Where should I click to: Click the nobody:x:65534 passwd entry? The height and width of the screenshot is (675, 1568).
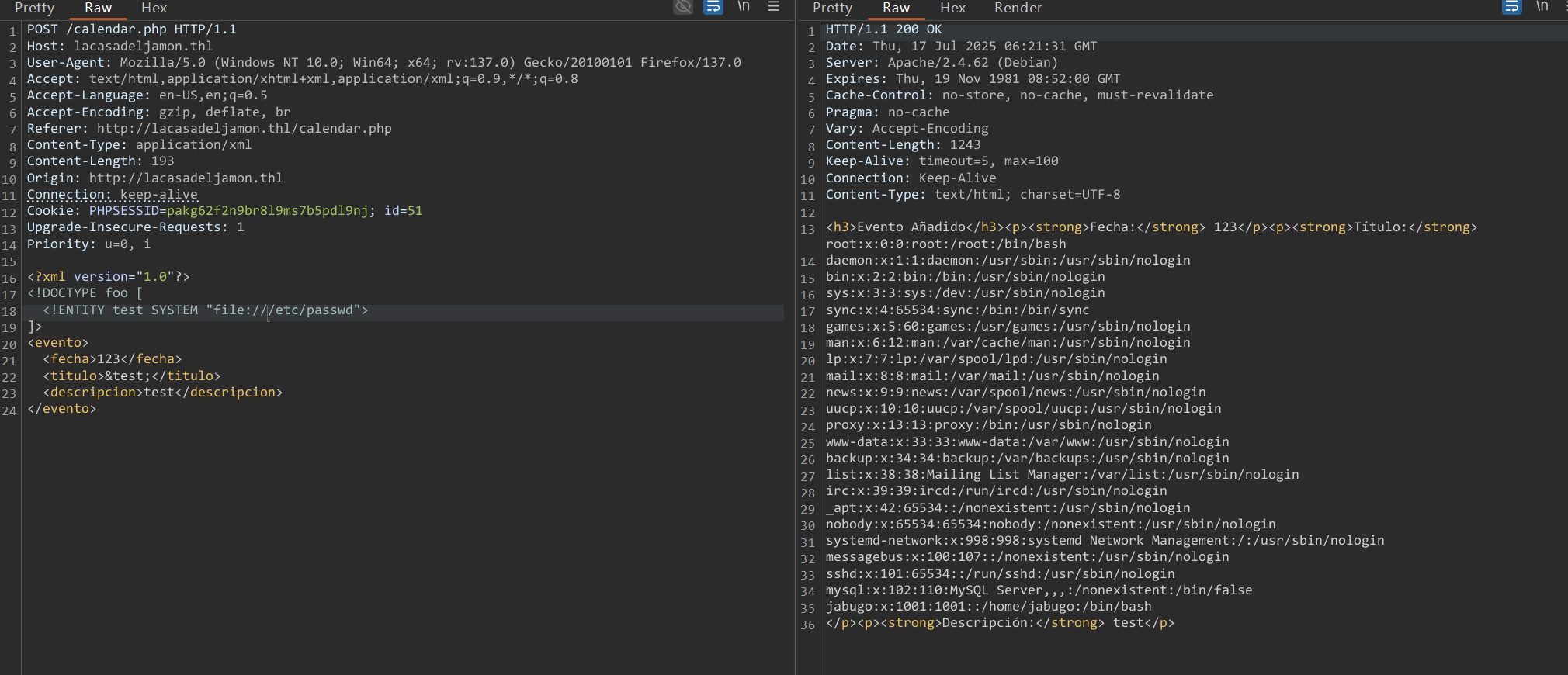[1051, 524]
